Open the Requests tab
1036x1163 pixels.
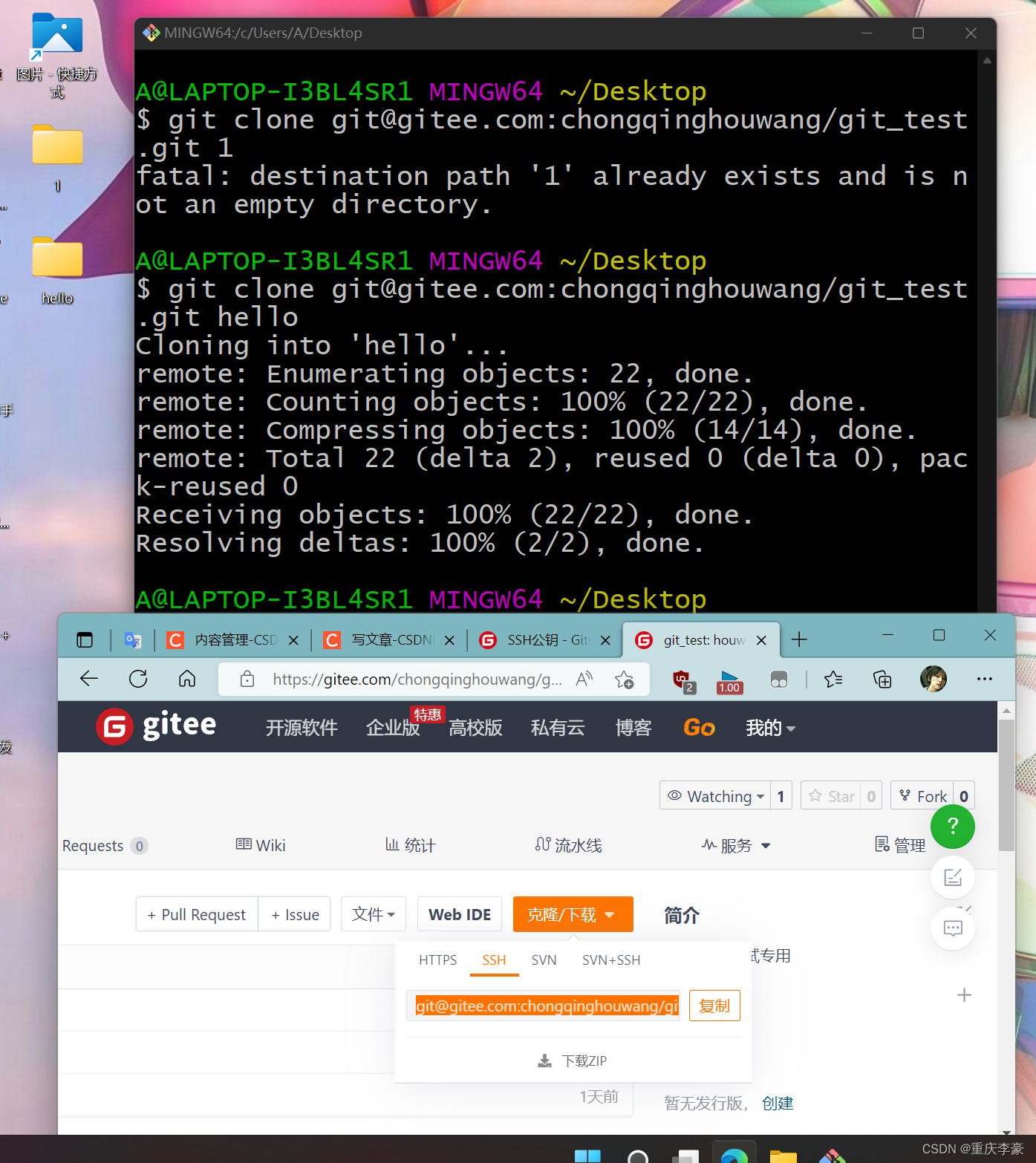coord(104,846)
